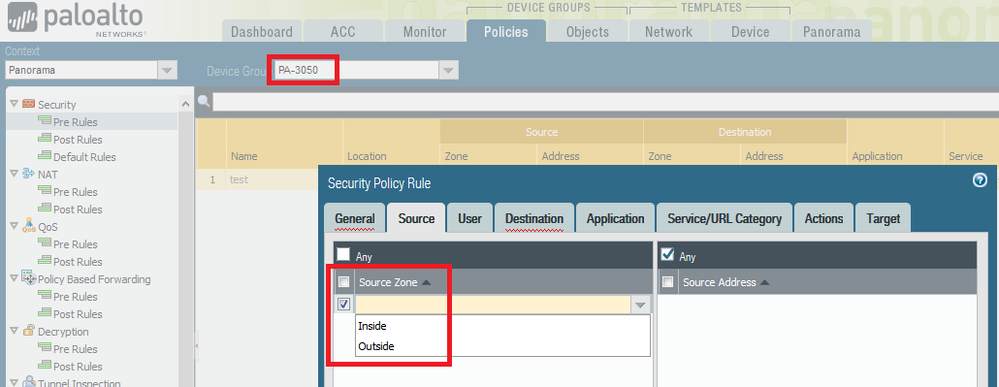Open the Dashboard tab
The height and width of the screenshot is (387, 999).
click(x=261, y=31)
